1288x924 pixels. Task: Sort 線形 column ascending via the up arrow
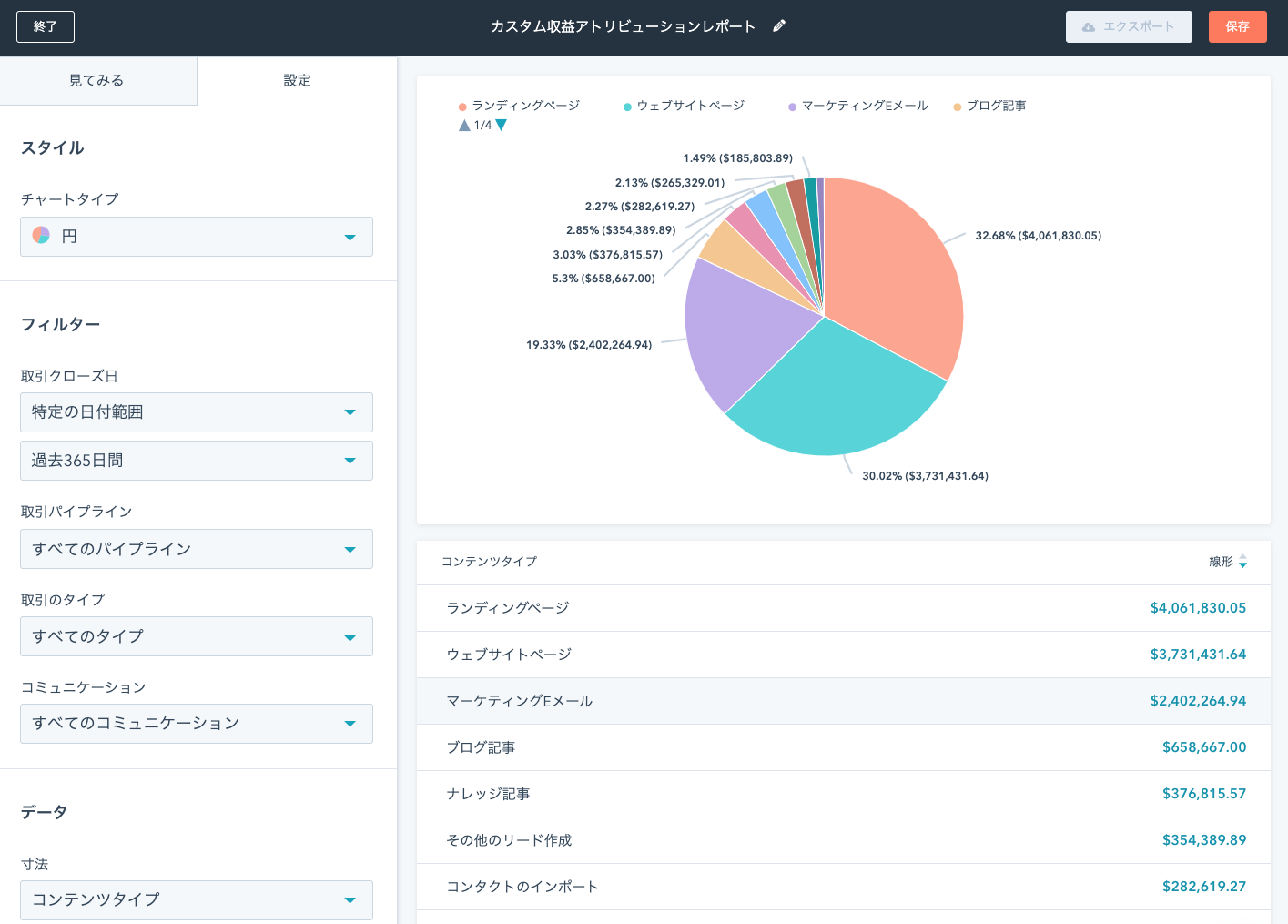pyautogui.click(x=1242, y=558)
